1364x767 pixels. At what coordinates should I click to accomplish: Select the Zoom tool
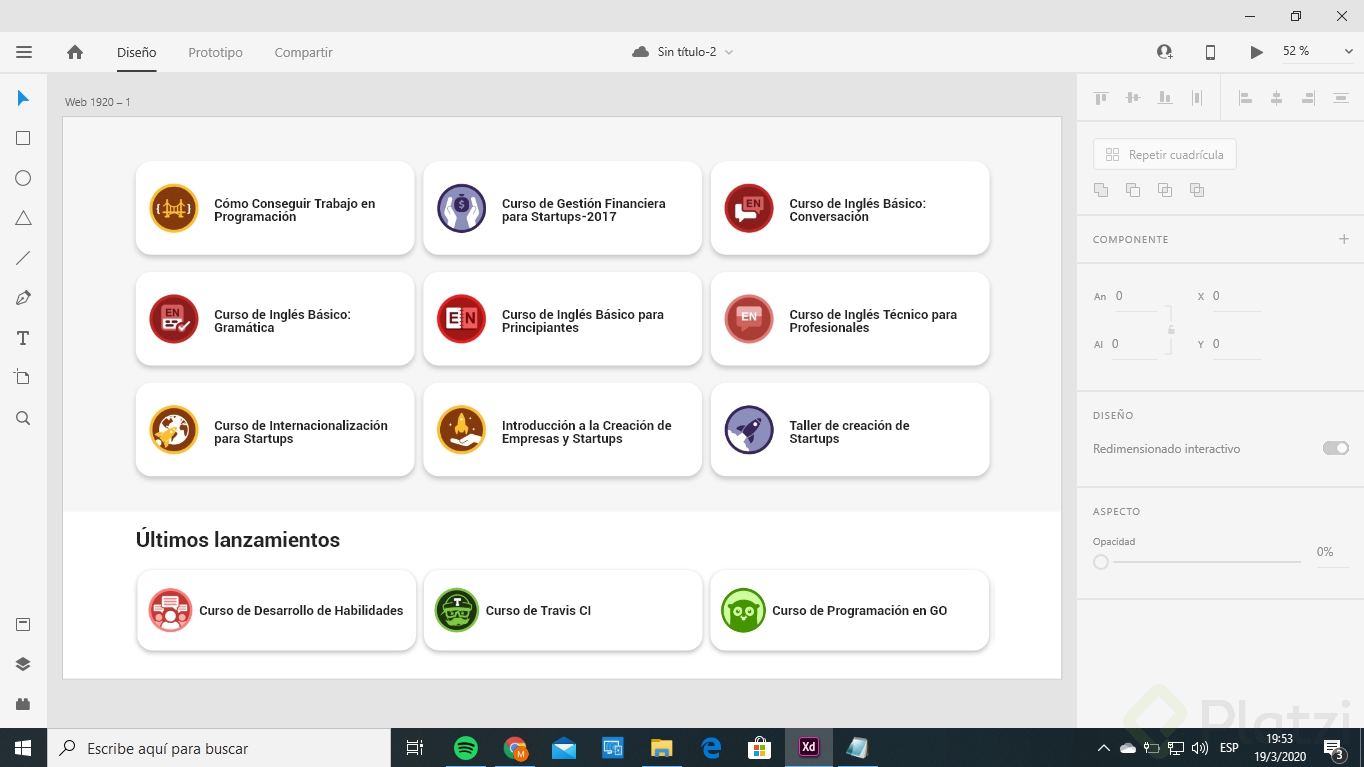coord(23,418)
